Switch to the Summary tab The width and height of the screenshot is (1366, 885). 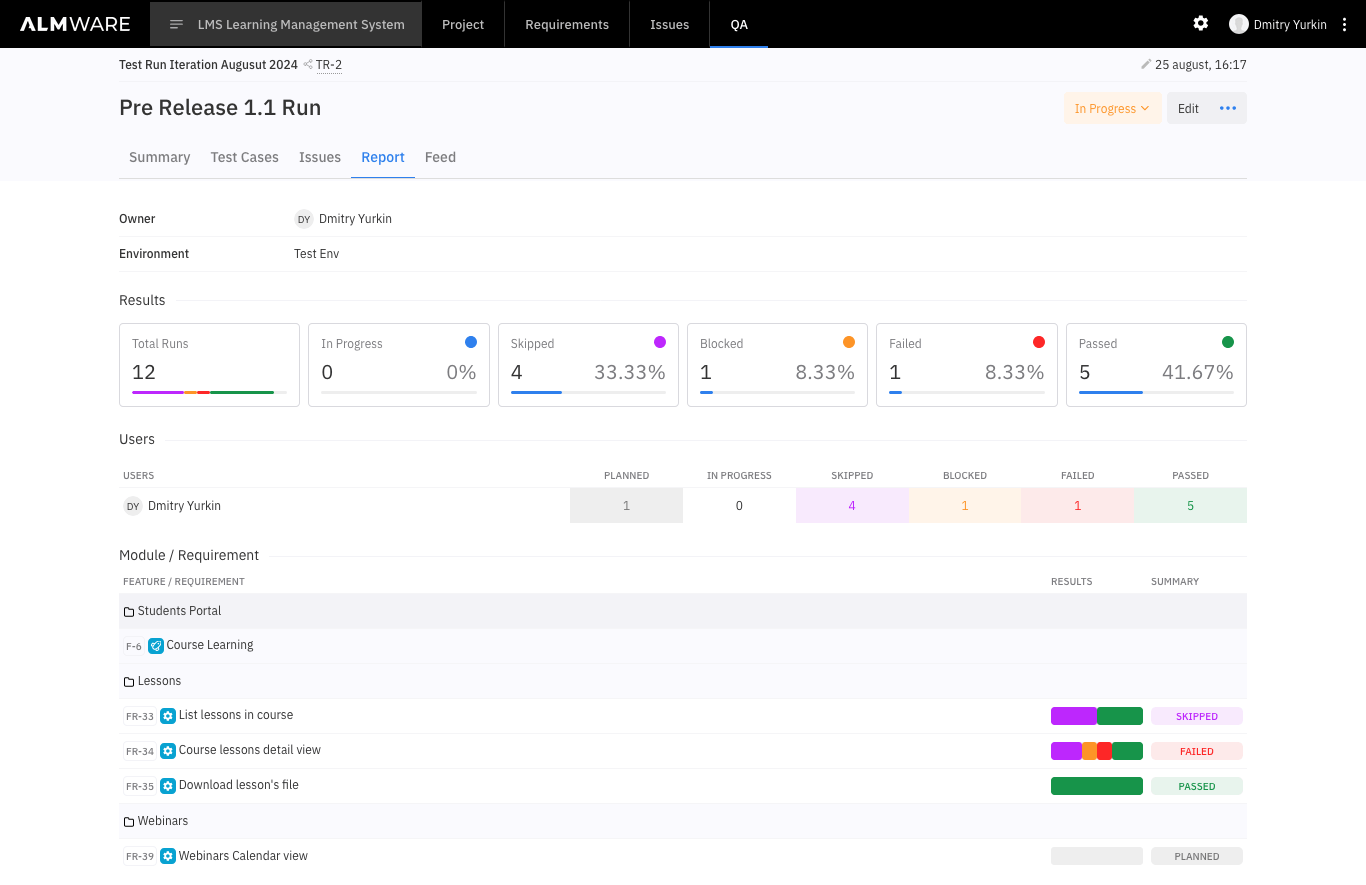(160, 157)
